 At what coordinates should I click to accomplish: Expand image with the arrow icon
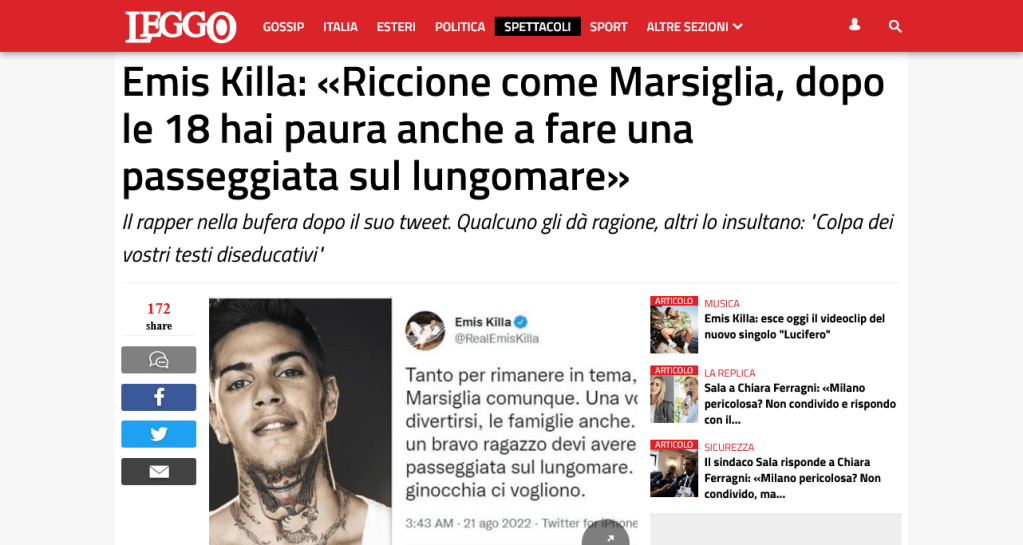point(606,534)
